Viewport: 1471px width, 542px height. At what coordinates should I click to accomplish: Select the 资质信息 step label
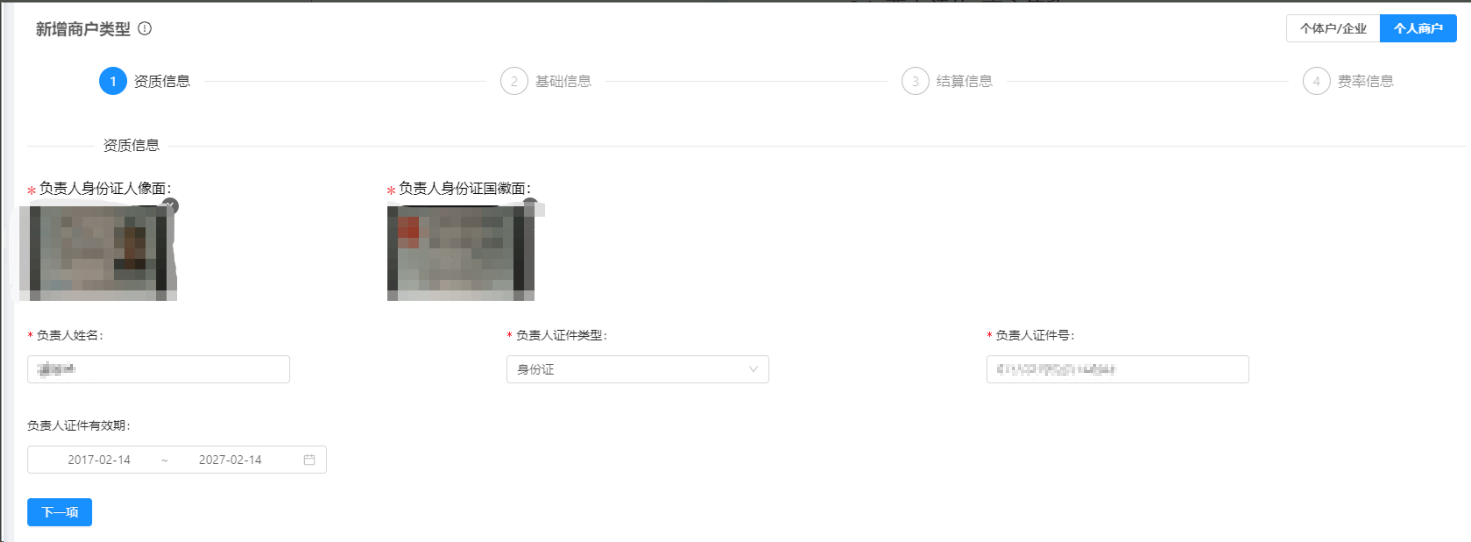point(162,81)
